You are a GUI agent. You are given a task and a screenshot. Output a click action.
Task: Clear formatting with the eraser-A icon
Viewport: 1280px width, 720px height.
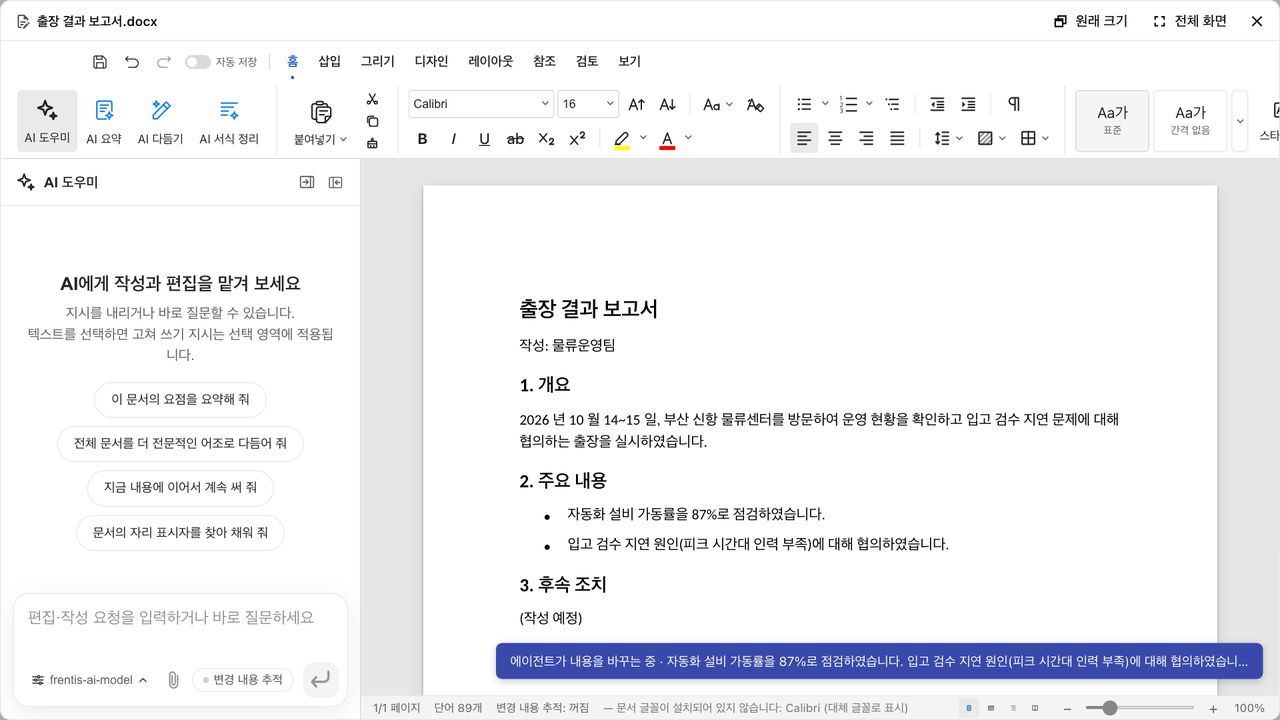tap(756, 104)
